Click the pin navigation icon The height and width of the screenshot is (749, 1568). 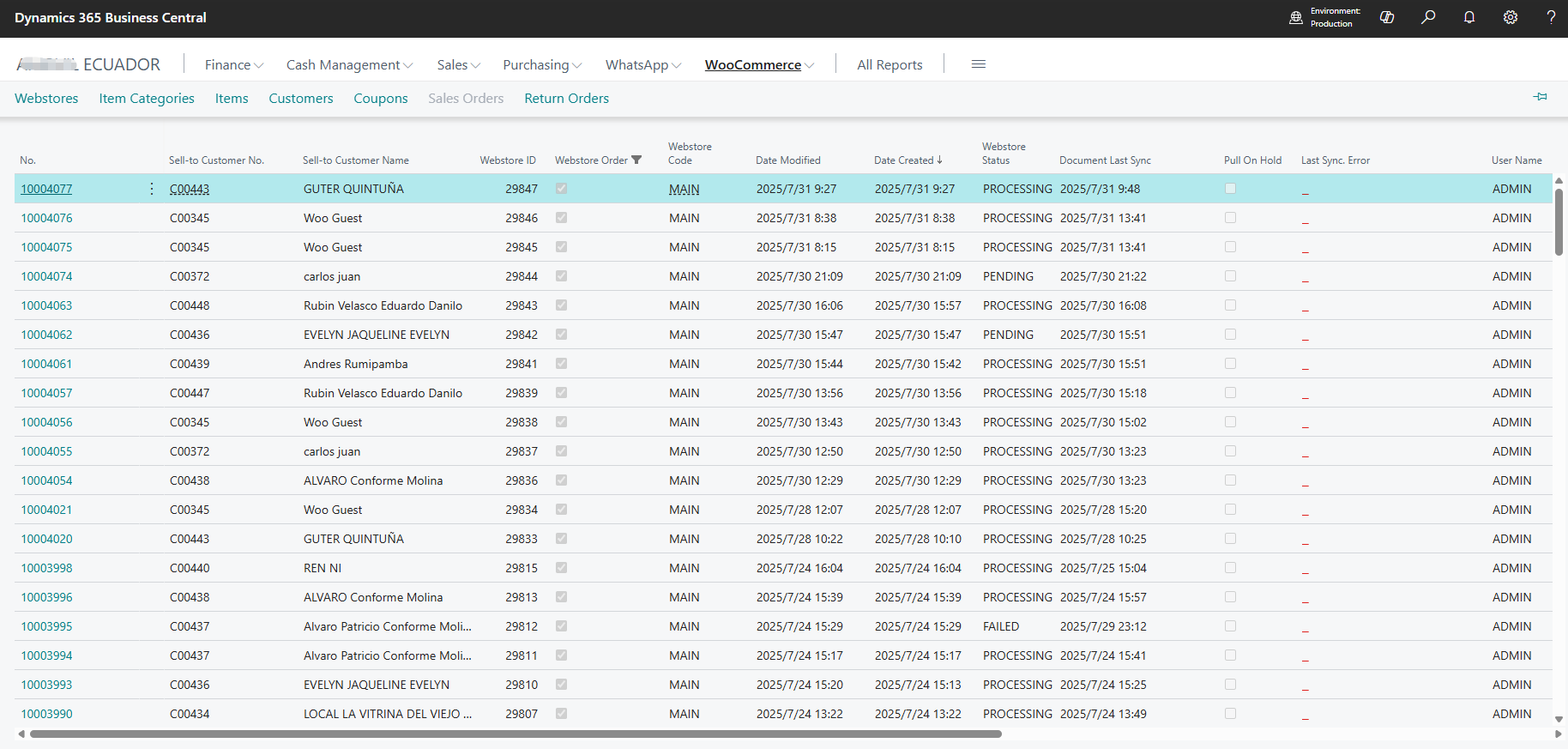(1541, 97)
